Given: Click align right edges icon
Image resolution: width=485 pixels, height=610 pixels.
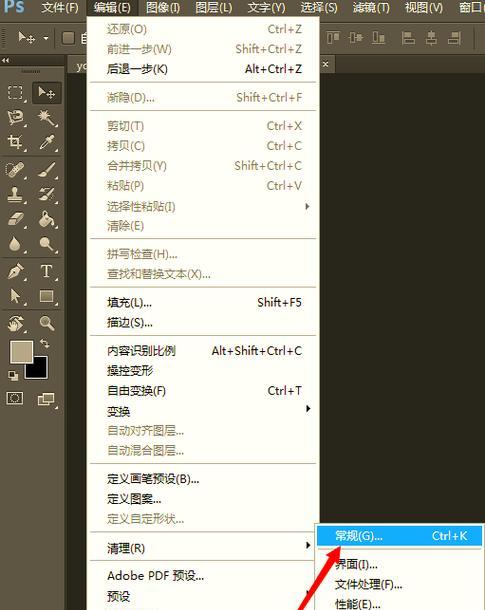Looking at the screenshot, I should 454,38.
